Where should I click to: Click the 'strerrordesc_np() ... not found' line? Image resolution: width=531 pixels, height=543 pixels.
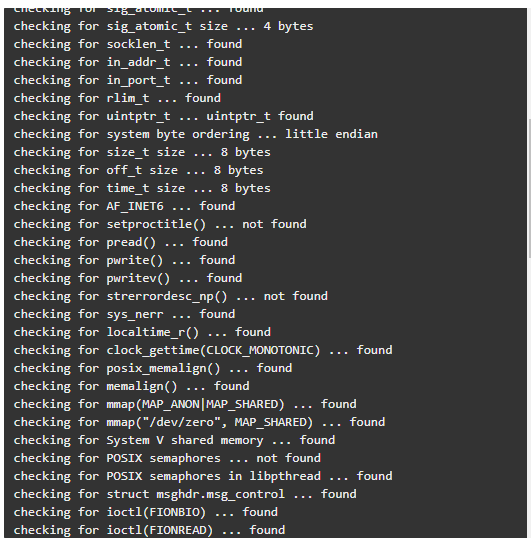coord(171,297)
